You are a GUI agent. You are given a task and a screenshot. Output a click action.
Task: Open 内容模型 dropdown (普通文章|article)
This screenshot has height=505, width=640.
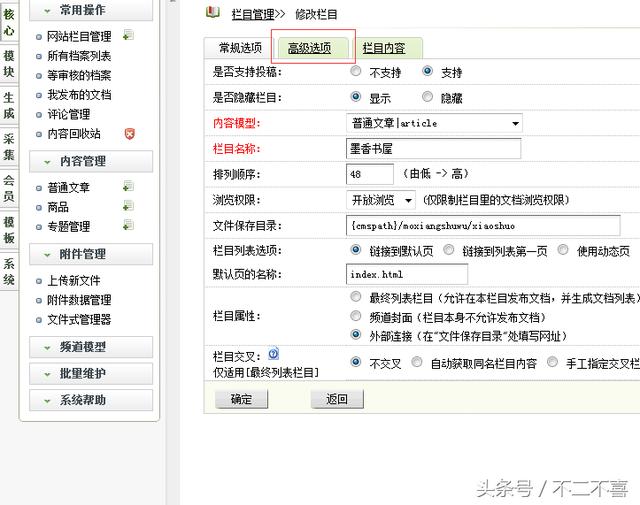(434, 123)
